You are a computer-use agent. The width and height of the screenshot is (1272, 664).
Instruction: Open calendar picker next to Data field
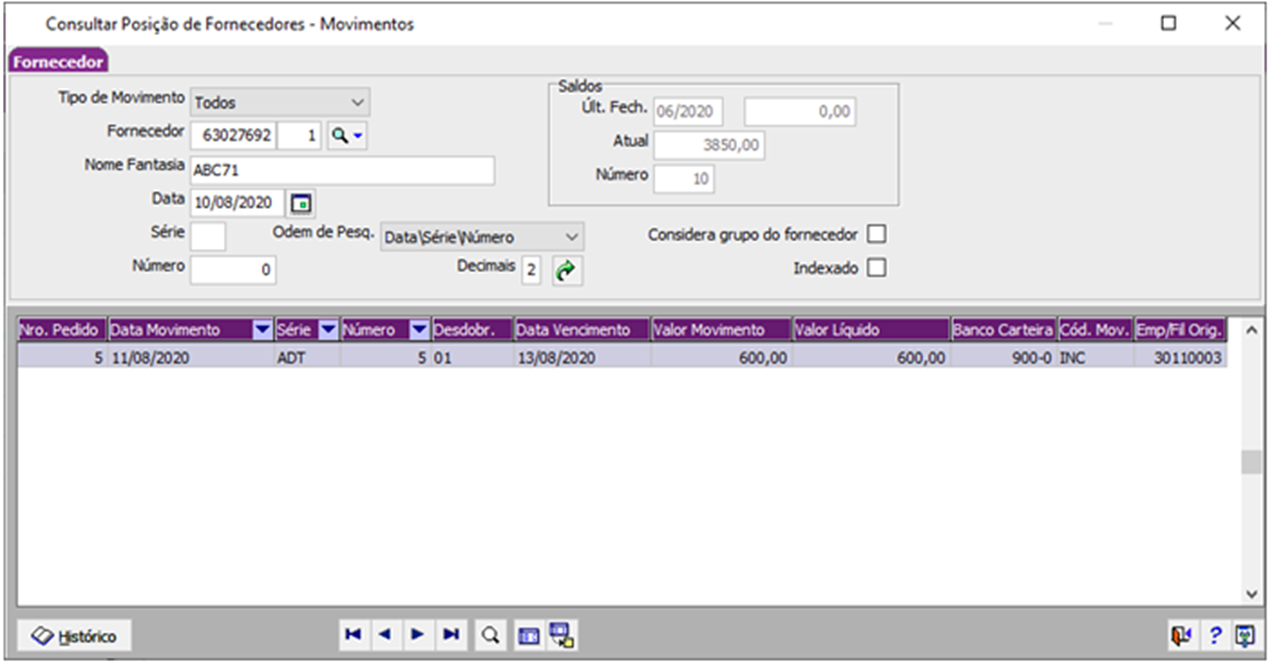pyautogui.click(x=301, y=203)
